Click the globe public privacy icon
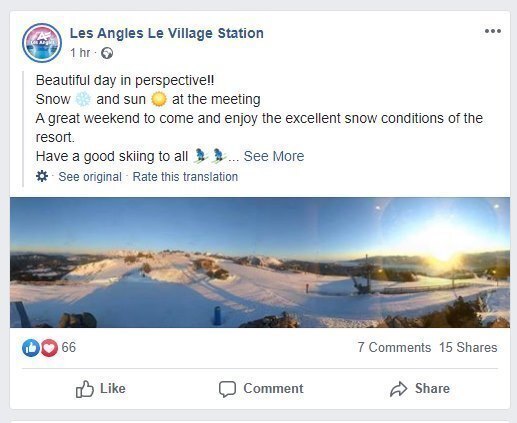 (x=107, y=53)
